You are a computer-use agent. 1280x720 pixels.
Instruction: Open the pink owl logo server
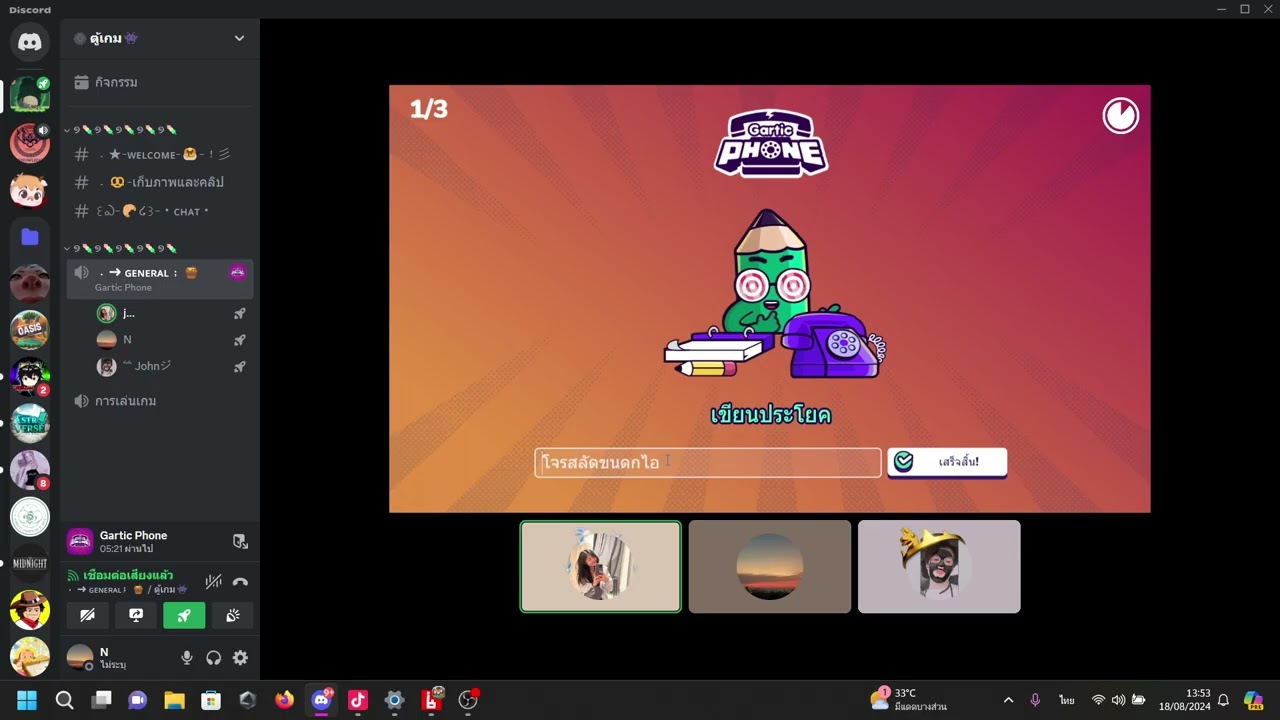30,143
